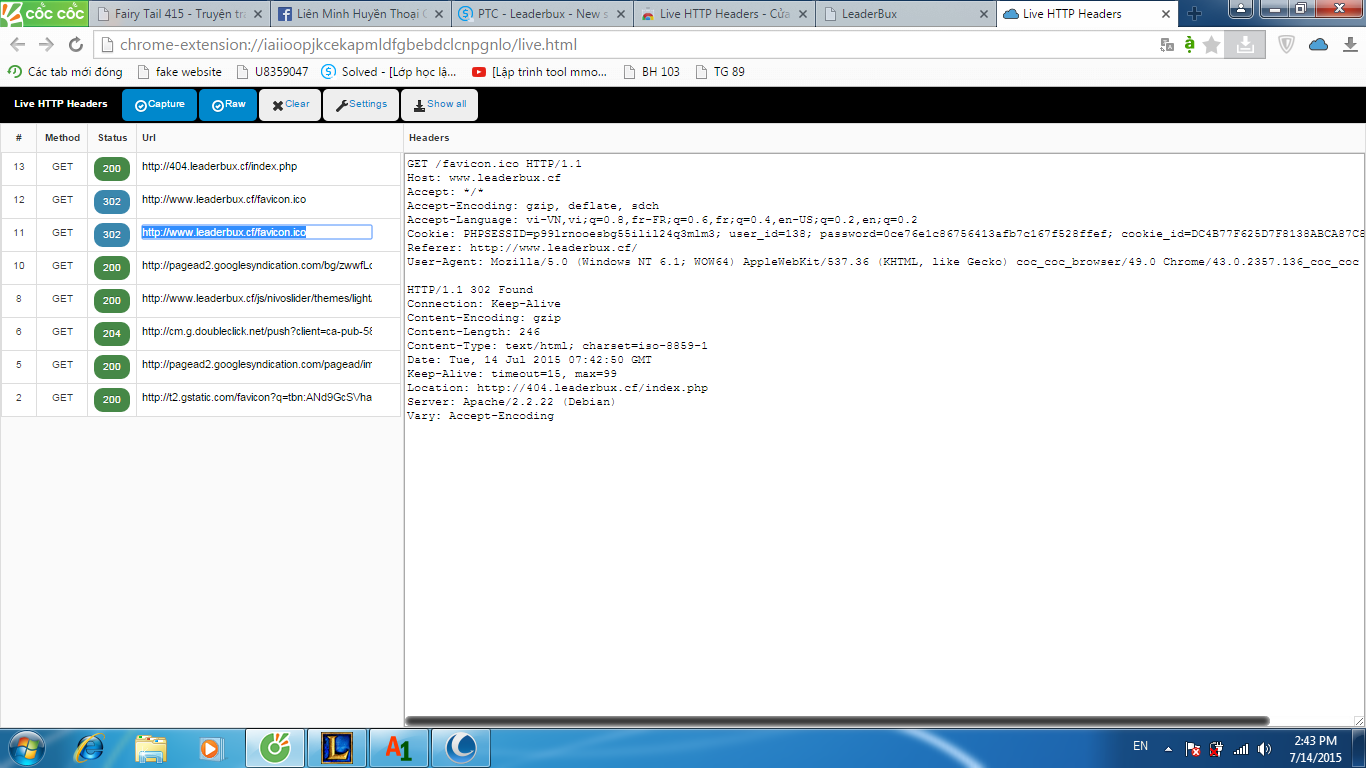Click the highlighted URL field in row 11
The height and width of the screenshot is (768, 1366).
[256, 232]
